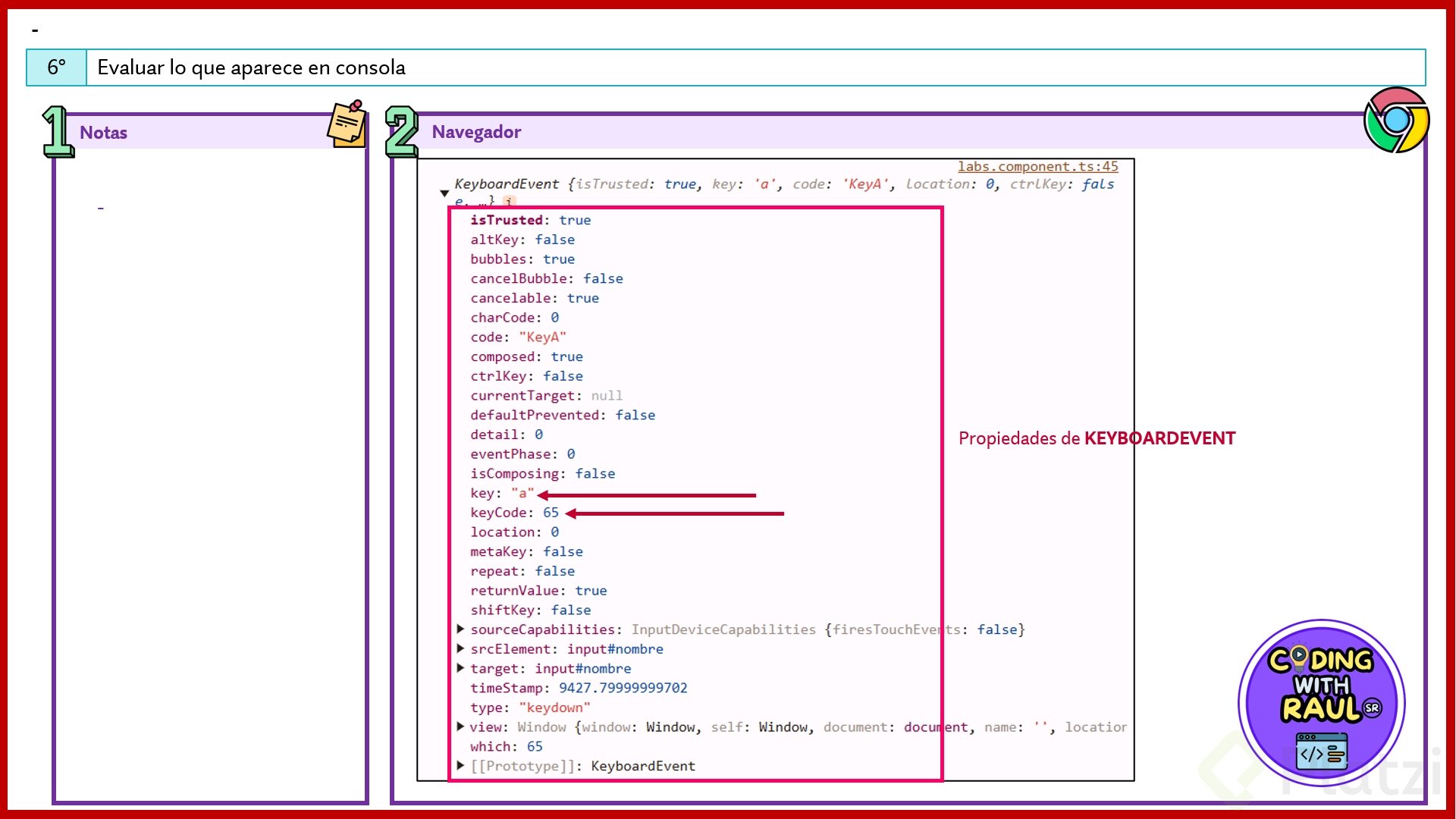Click the Navegador panel title

pyautogui.click(x=476, y=133)
